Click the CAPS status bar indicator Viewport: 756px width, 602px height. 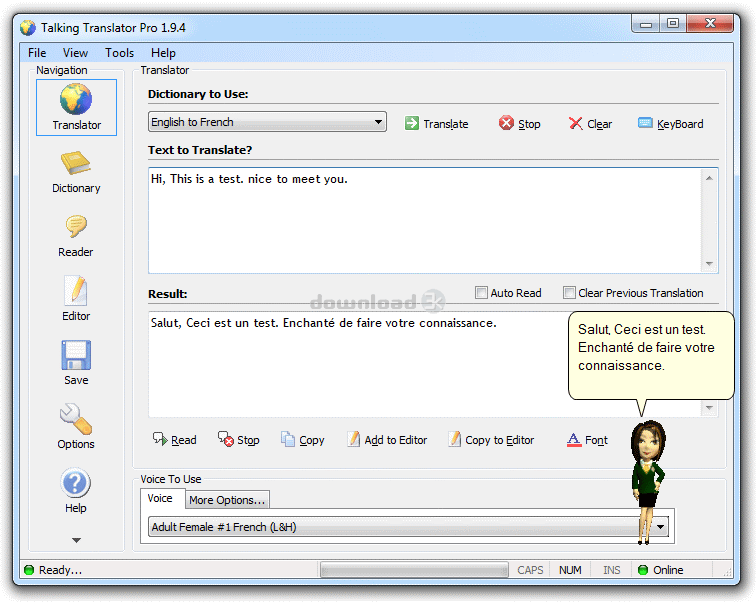530,570
